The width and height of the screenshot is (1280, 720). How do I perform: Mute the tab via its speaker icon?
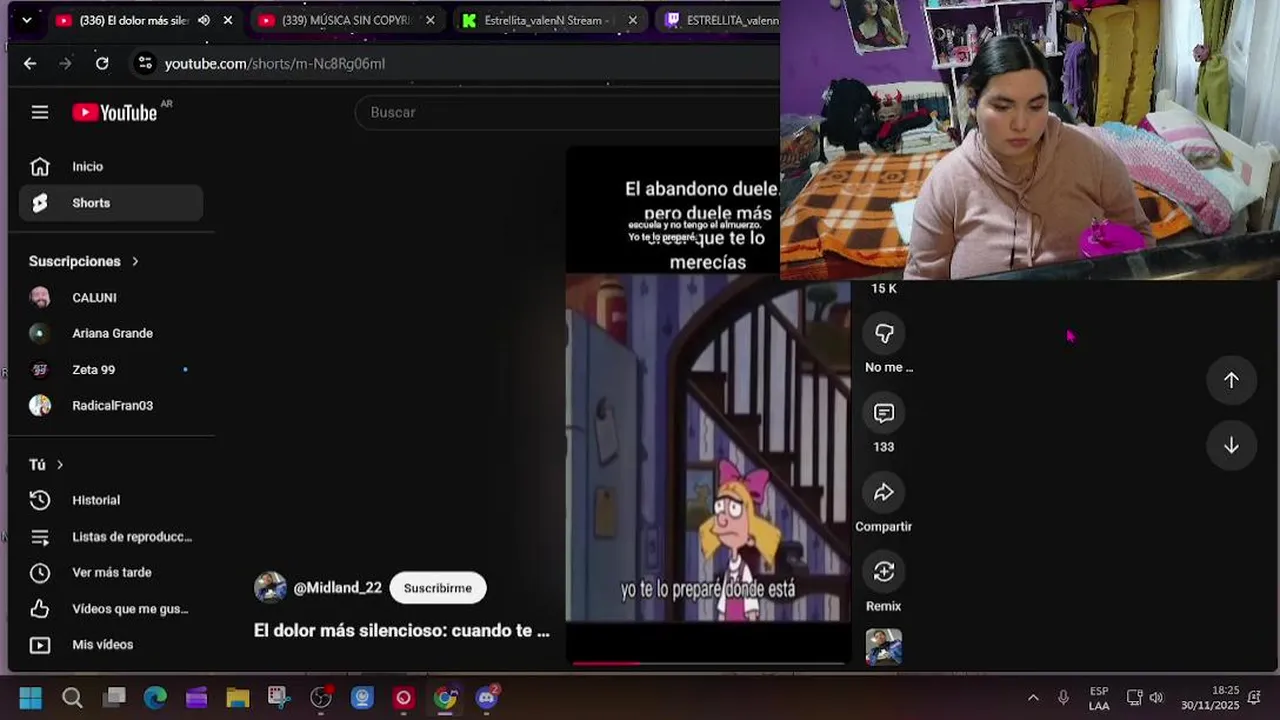[x=204, y=20]
